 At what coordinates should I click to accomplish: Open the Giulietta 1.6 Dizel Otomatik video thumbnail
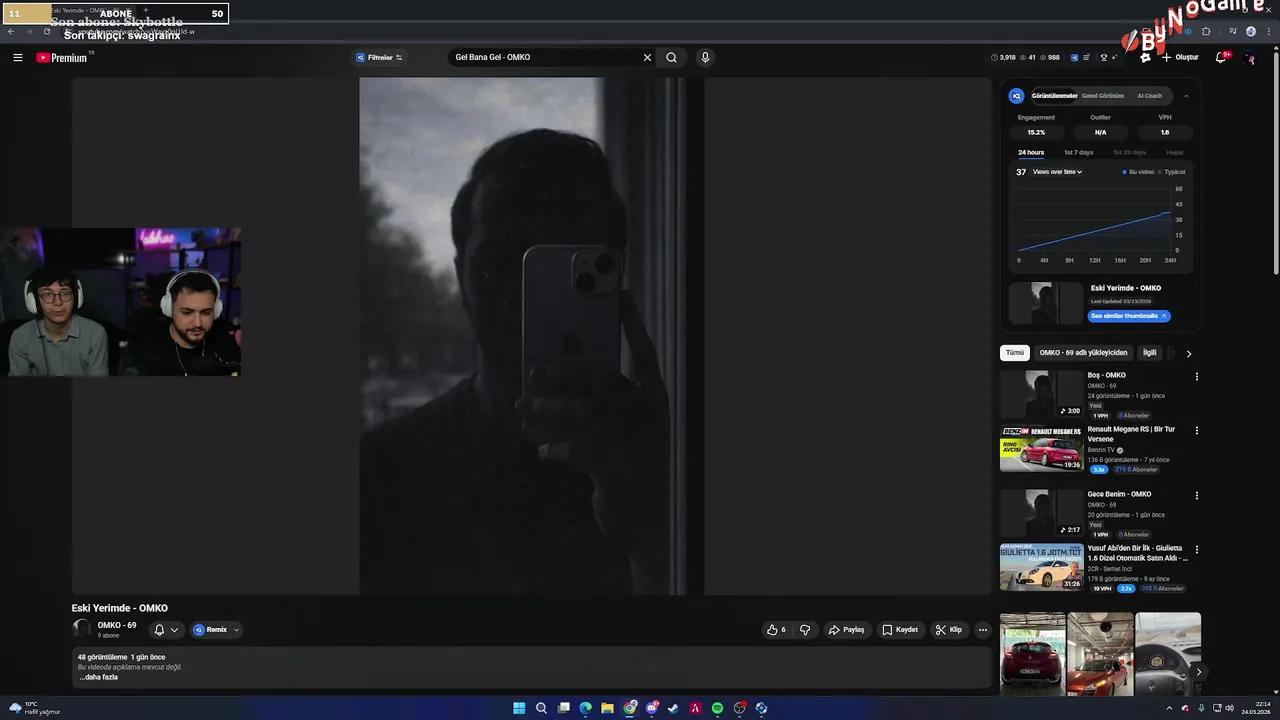(1041, 567)
